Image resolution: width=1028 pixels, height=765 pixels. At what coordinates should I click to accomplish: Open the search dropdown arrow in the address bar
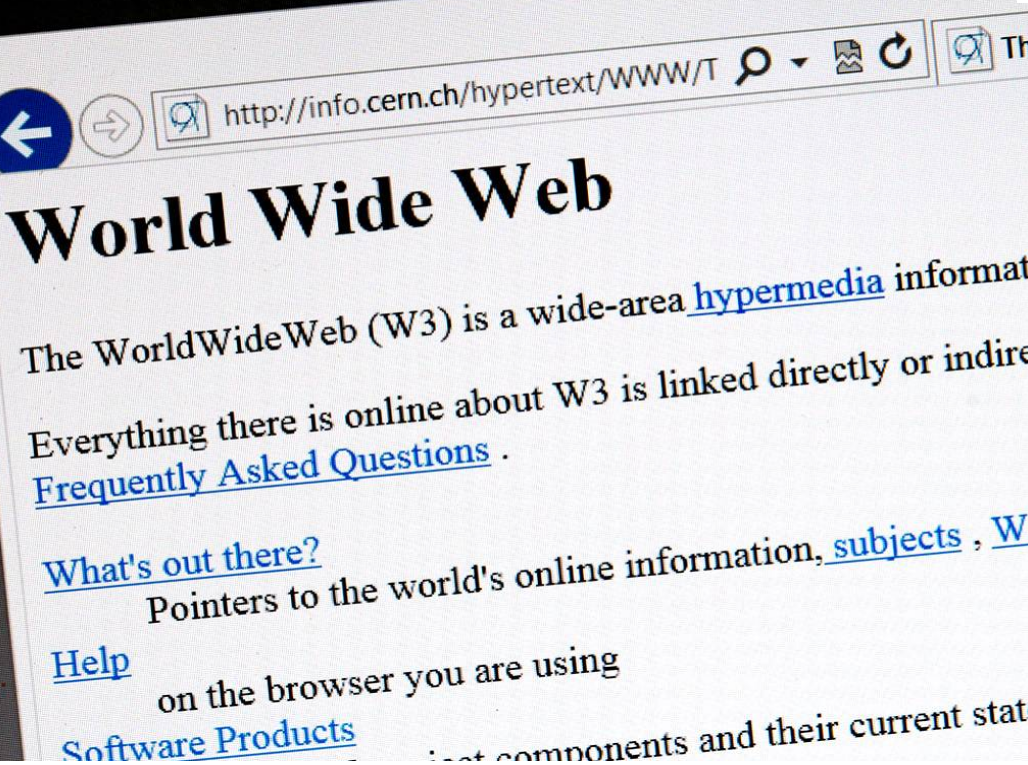tap(799, 62)
